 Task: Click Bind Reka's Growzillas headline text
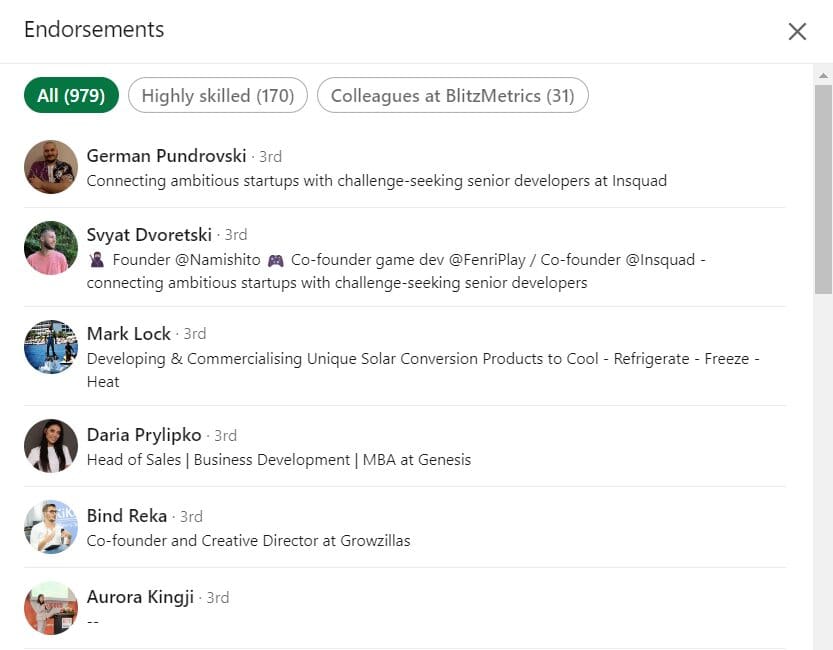point(248,541)
